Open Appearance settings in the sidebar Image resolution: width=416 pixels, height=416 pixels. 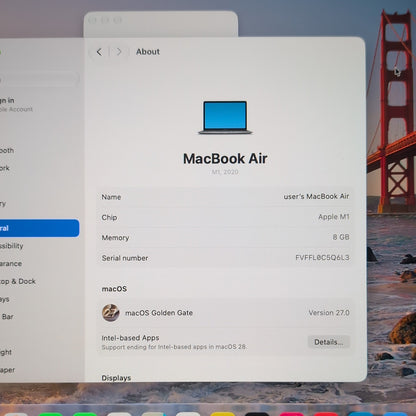11,264
